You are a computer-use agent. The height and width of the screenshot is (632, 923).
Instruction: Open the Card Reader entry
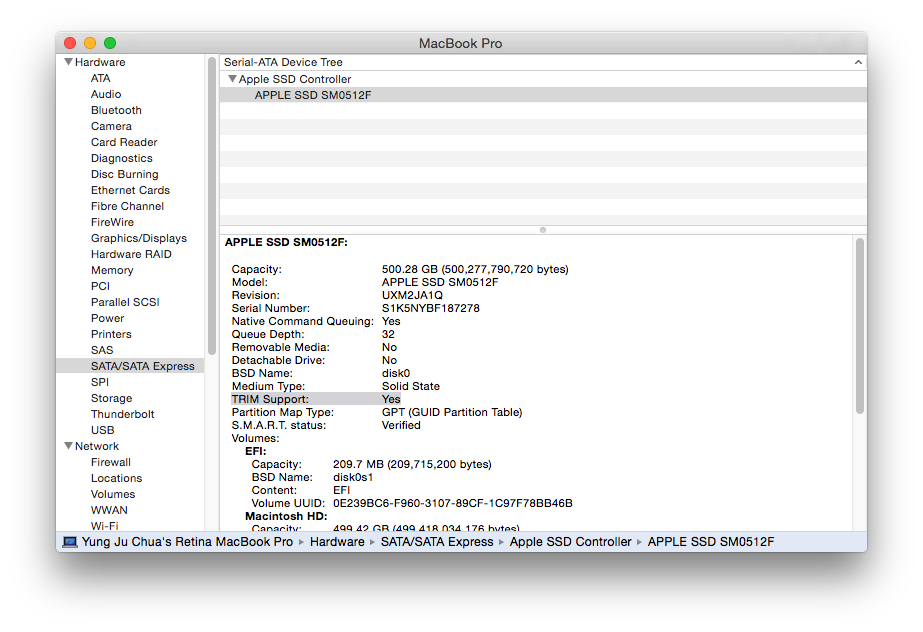pyautogui.click(x=124, y=142)
